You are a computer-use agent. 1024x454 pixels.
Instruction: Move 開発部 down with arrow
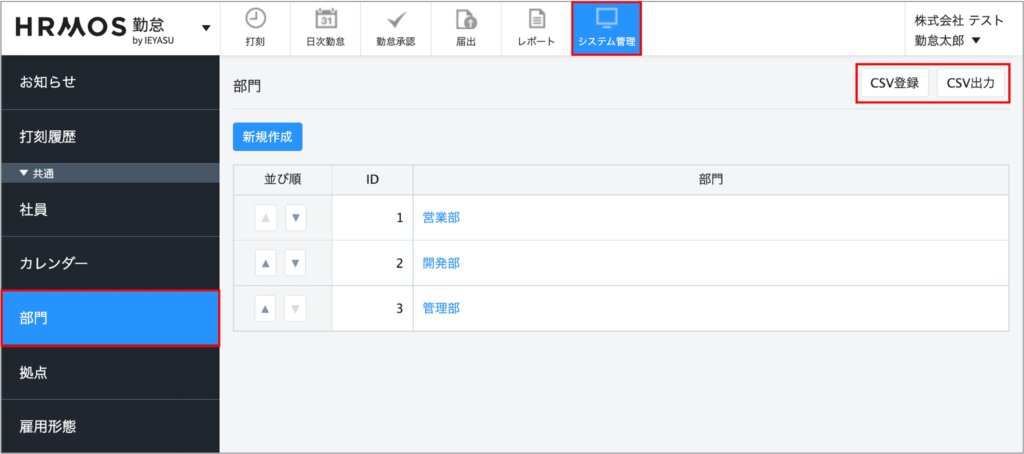295,264
